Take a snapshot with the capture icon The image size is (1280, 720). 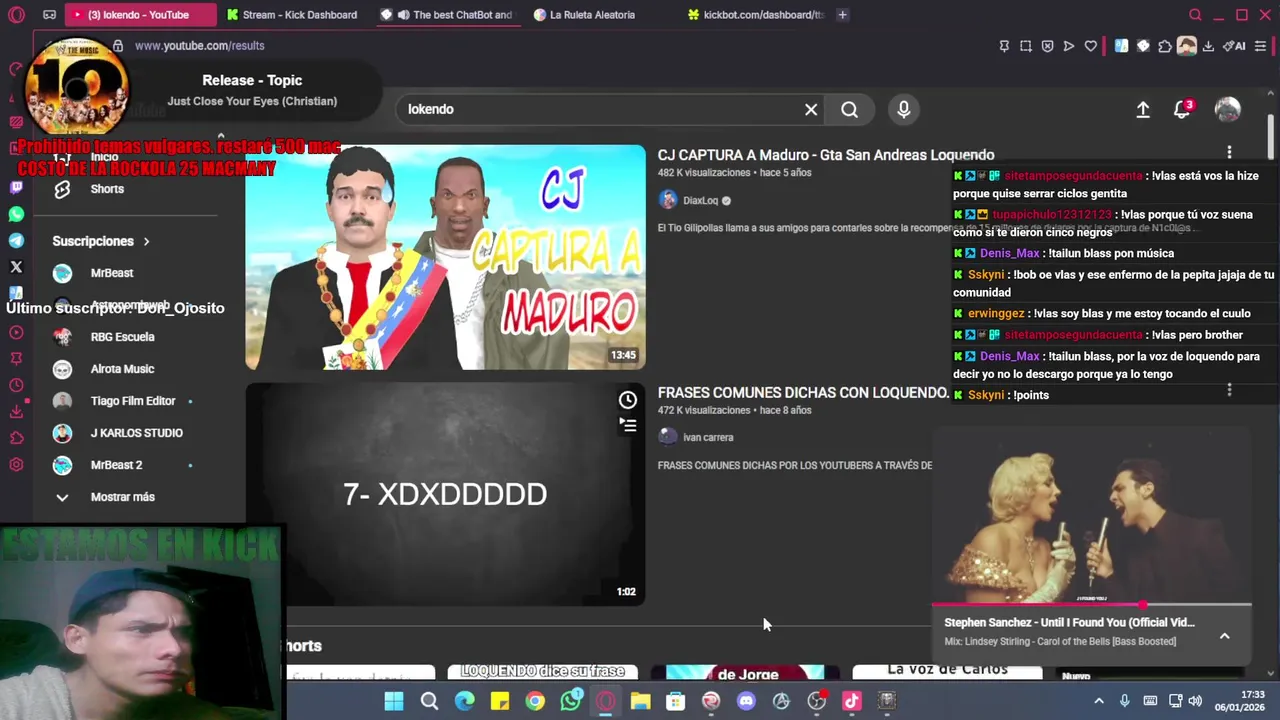point(1026,46)
